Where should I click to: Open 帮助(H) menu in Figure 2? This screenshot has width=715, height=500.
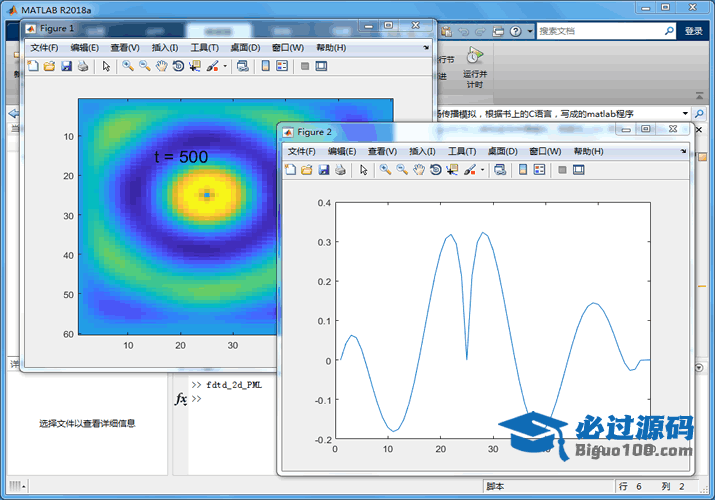[589, 151]
